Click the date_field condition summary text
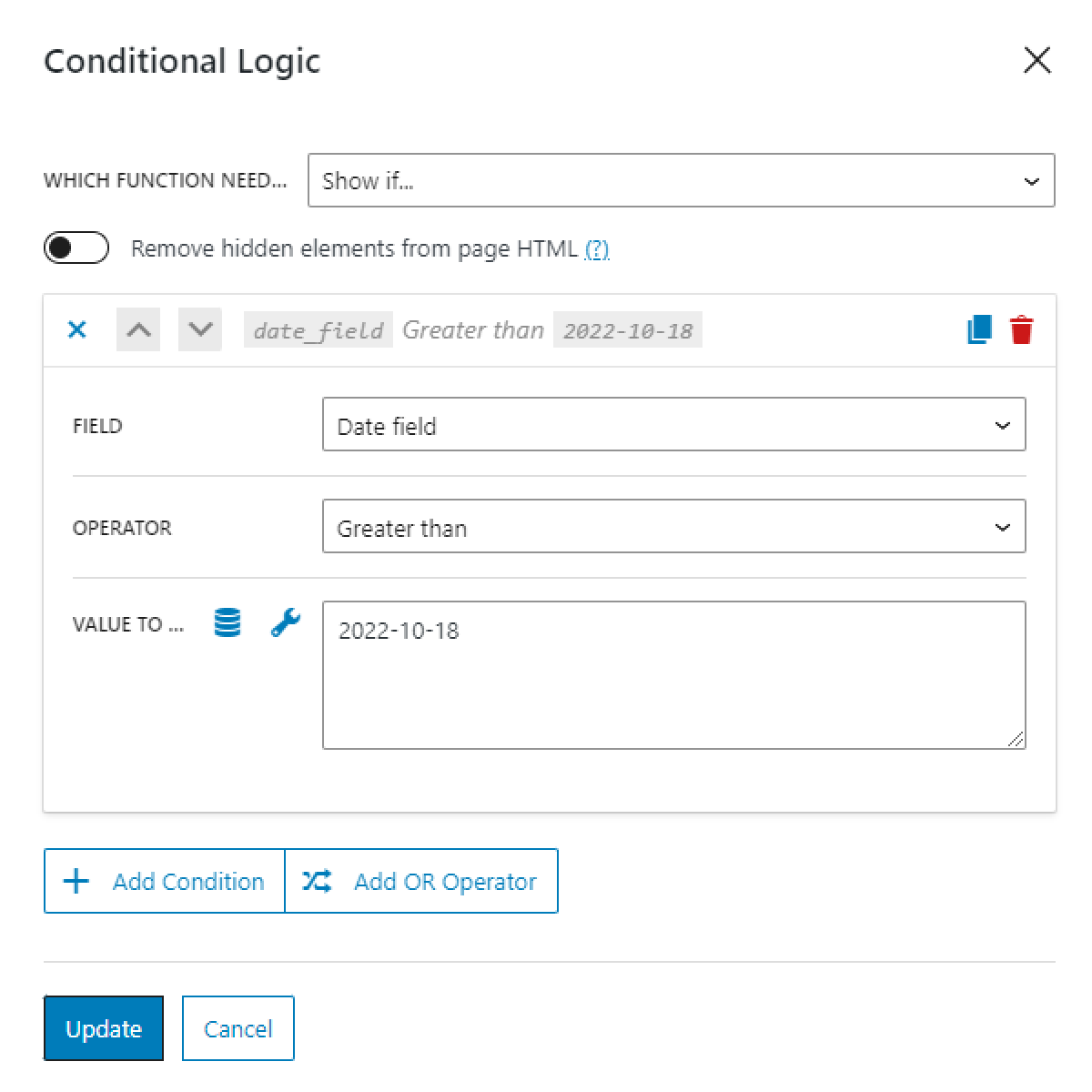This screenshot has width=1092, height=1092. pyautogui.click(x=318, y=329)
